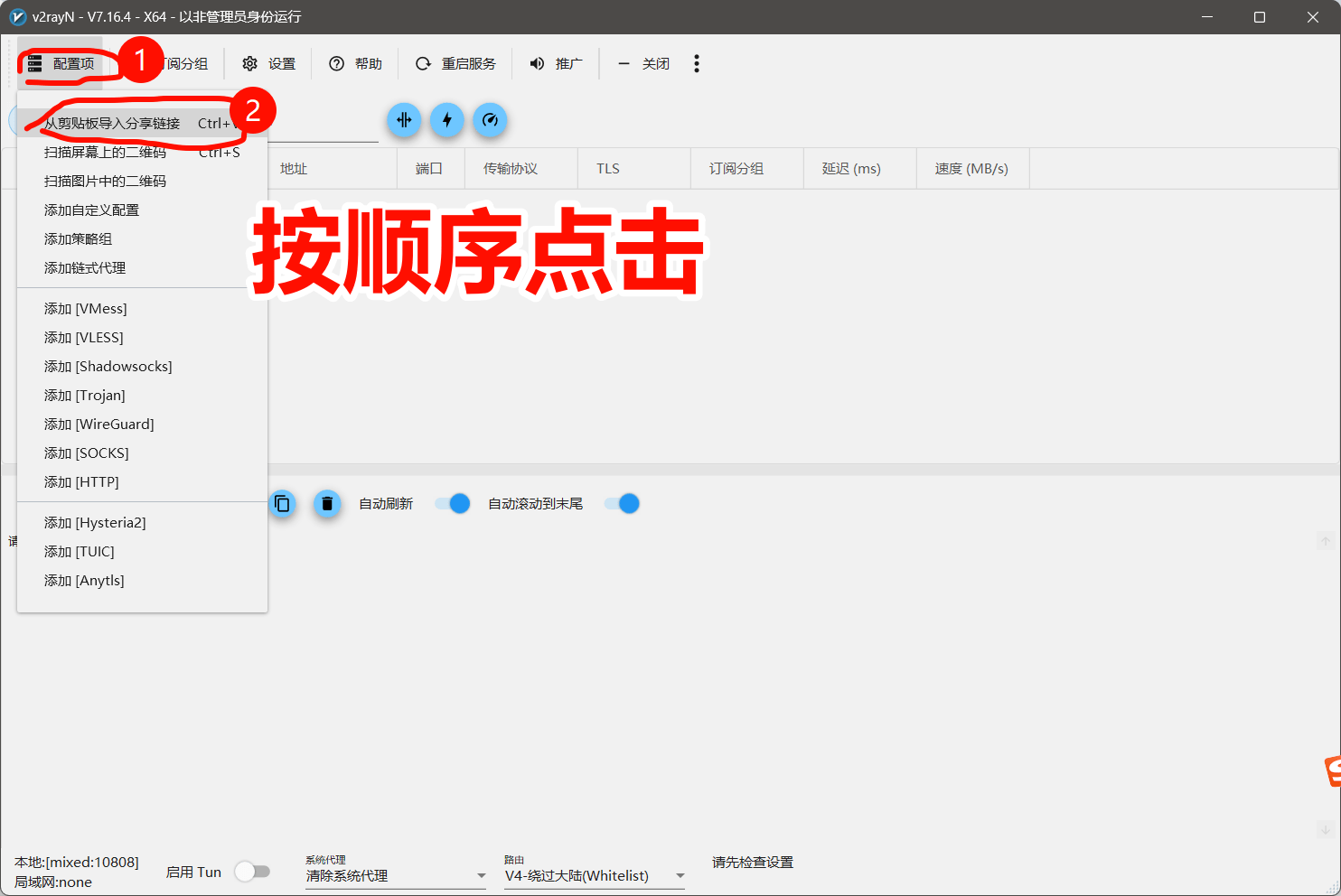1341x896 pixels.
Task: Disable the 自动刷新 toggle
Action: [451, 503]
